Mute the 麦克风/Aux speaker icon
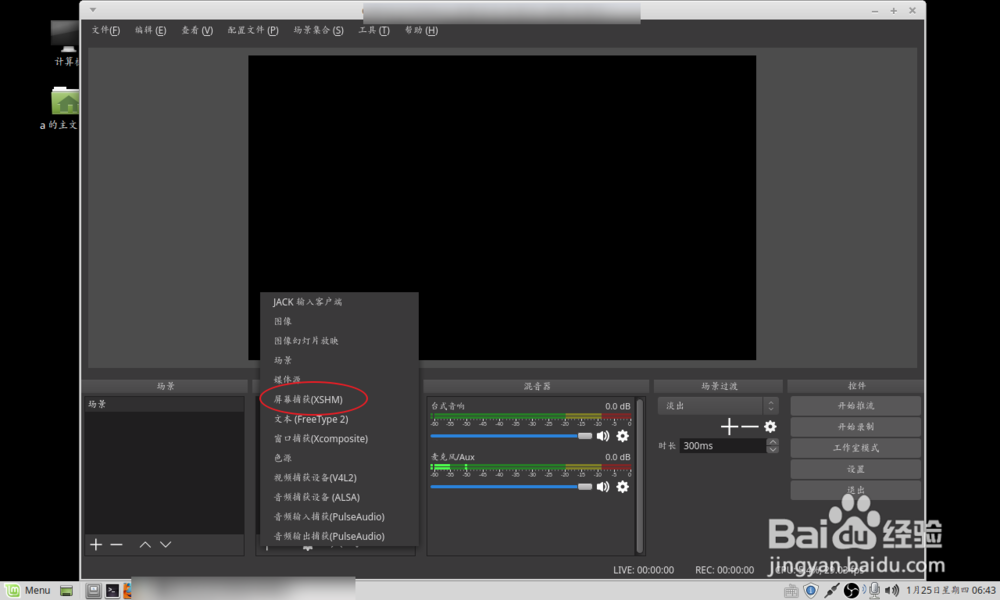The height and width of the screenshot is (600, 1000). (x=605, y=487)
